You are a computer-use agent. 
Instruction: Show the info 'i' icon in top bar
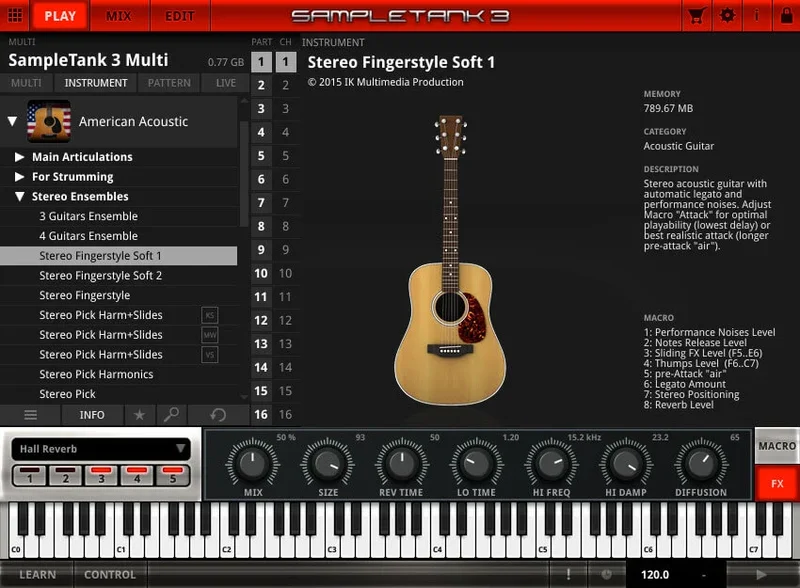coord(757,15)
